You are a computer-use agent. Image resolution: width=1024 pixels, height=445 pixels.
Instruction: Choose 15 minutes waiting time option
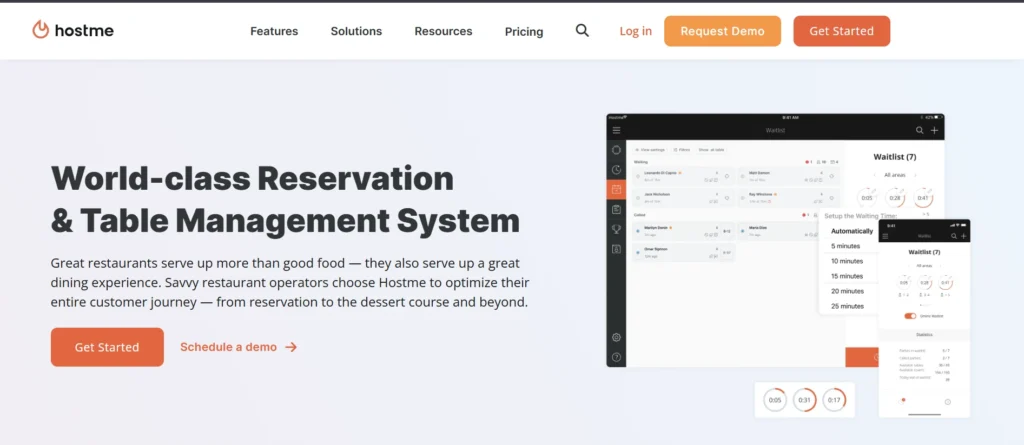pos(847,276)
